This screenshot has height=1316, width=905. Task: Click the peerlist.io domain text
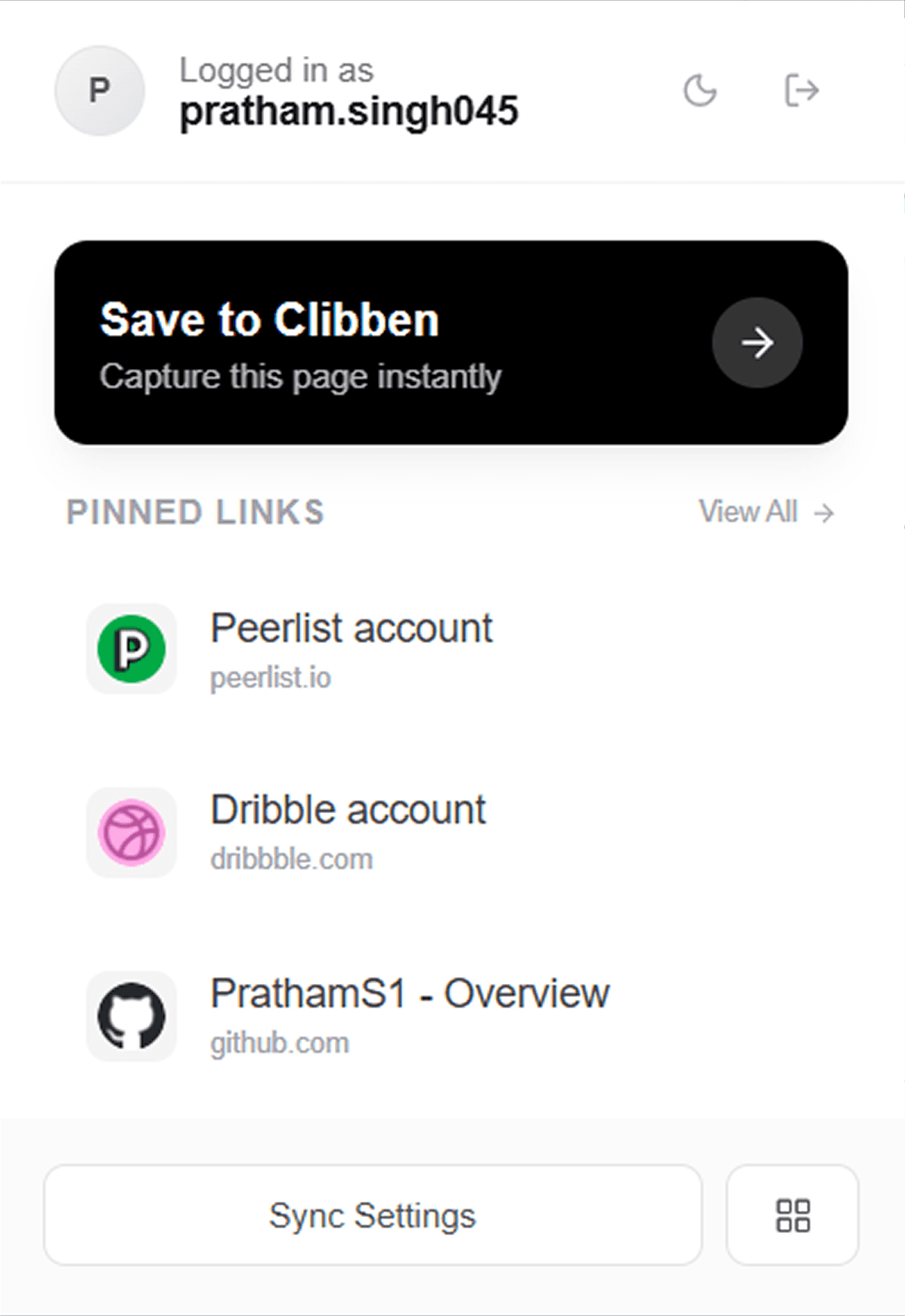tap(271, 678)
